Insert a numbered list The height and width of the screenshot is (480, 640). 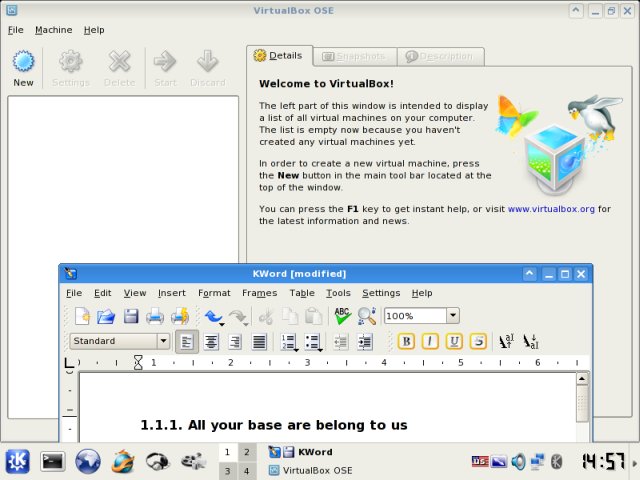[288, 342]
